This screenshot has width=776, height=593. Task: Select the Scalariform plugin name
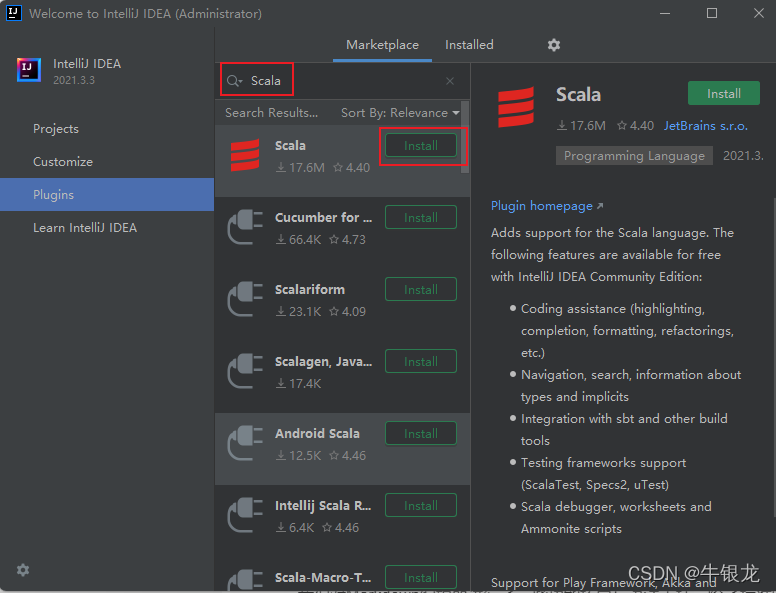tap(310, 290)
